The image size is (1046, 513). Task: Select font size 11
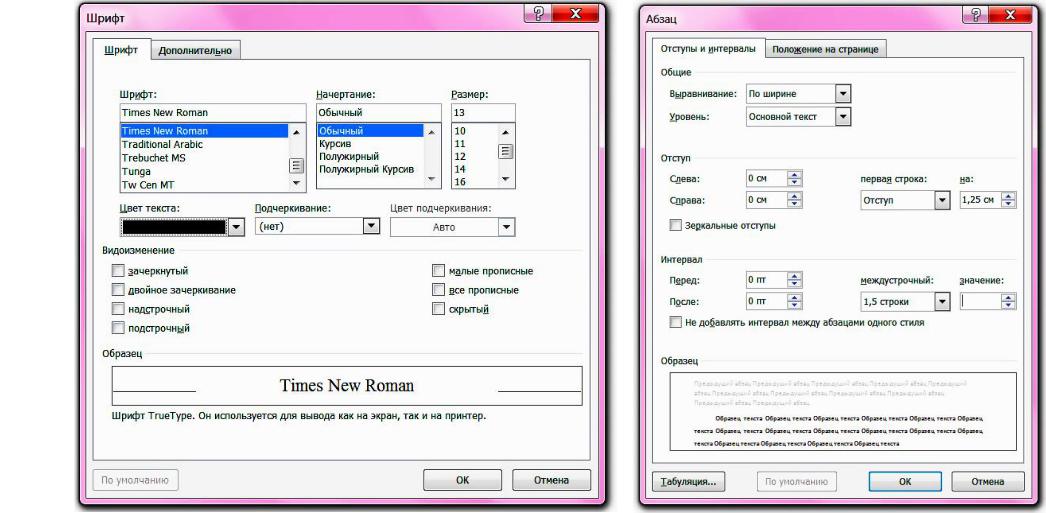[x=474, y=143]
